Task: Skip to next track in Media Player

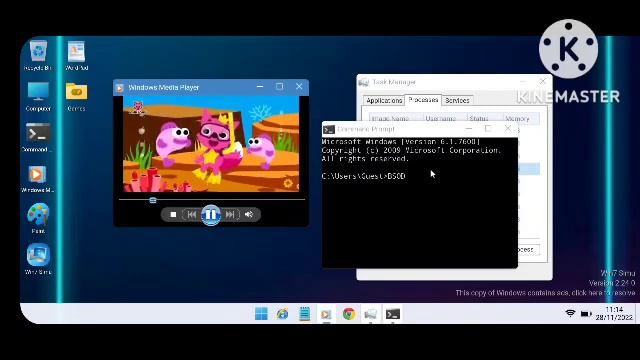Action: 230,214
